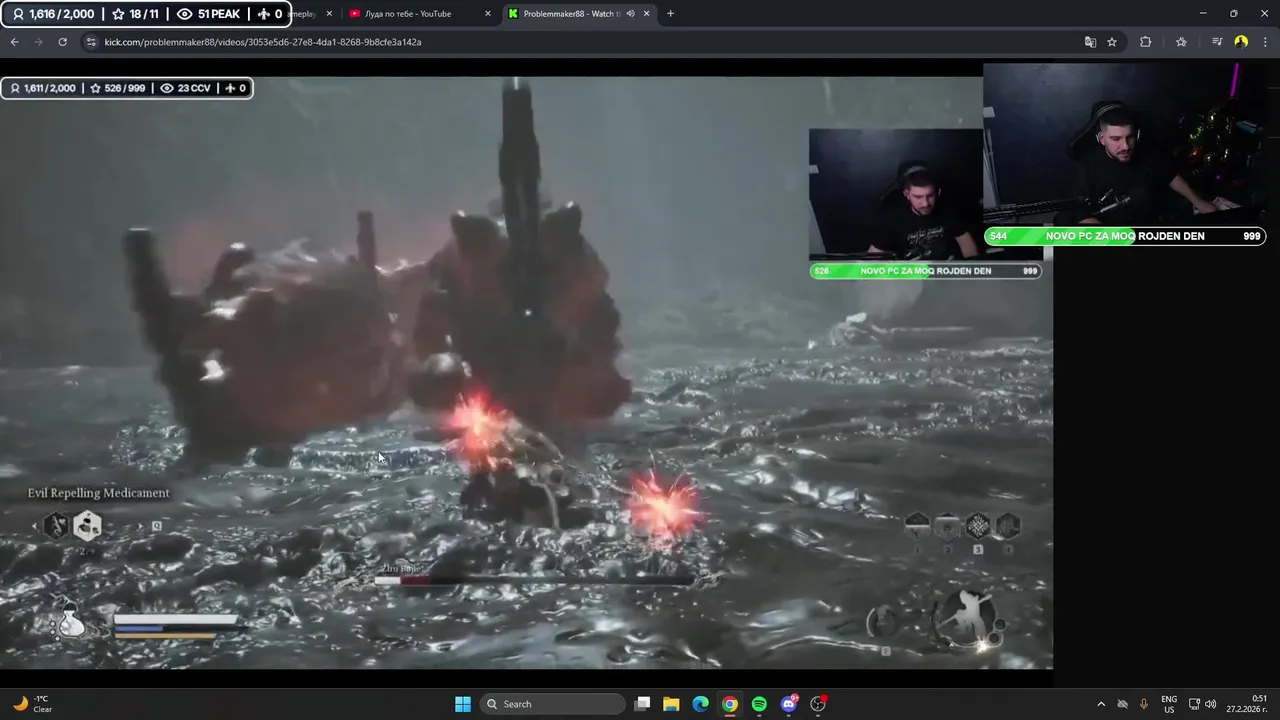
Task: Click the Evil Repelling Medicament label
Action: [x=98, y=493]
